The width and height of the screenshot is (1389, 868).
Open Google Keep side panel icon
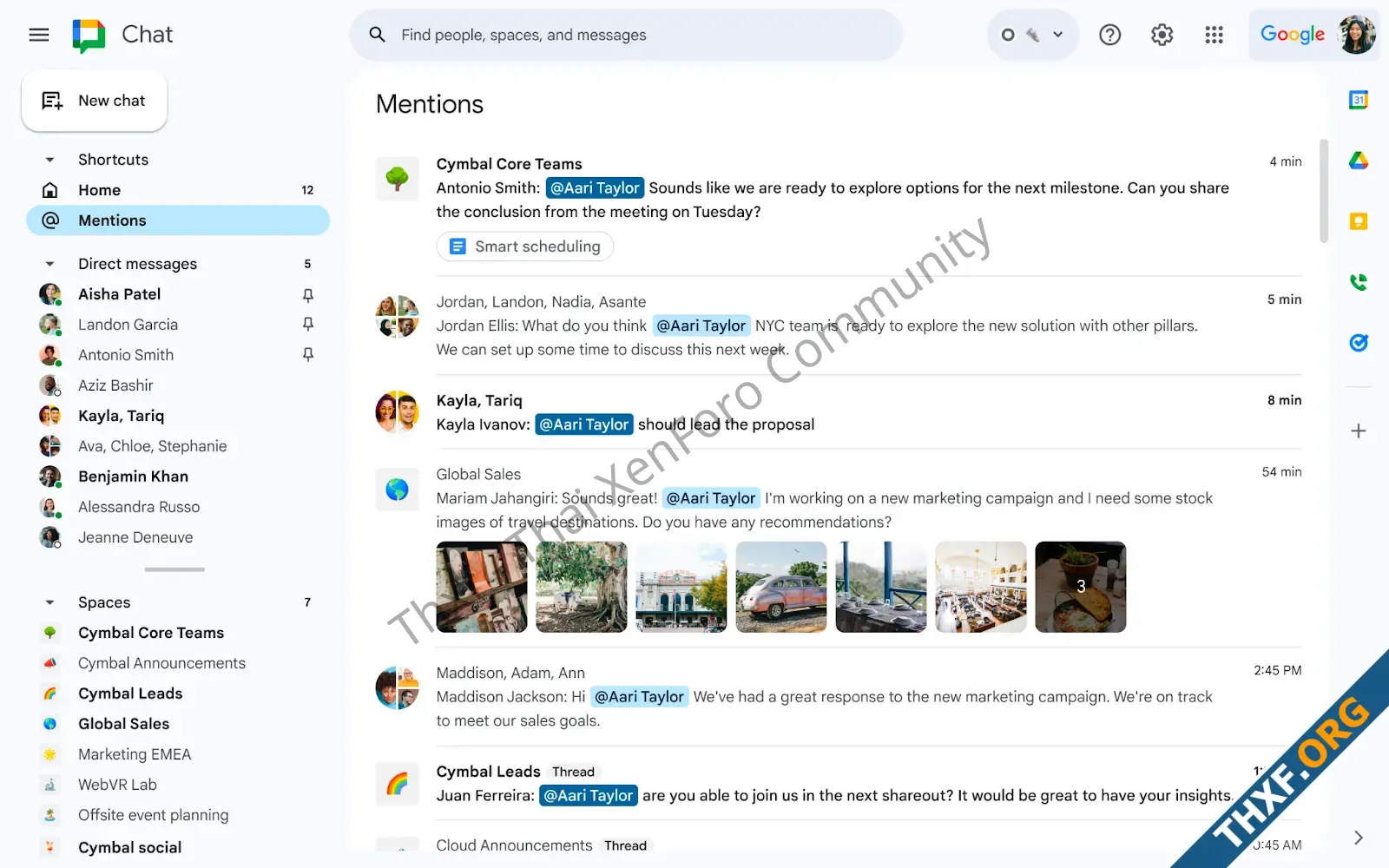click(x=1359, y=221)
